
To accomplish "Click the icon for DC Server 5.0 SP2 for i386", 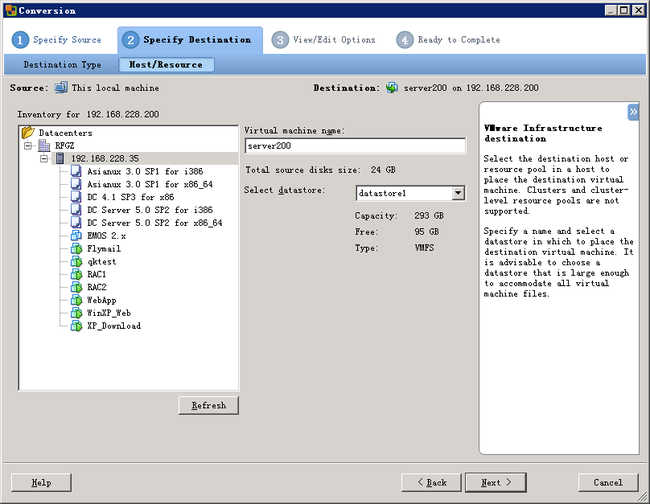I will coord(76,210).
